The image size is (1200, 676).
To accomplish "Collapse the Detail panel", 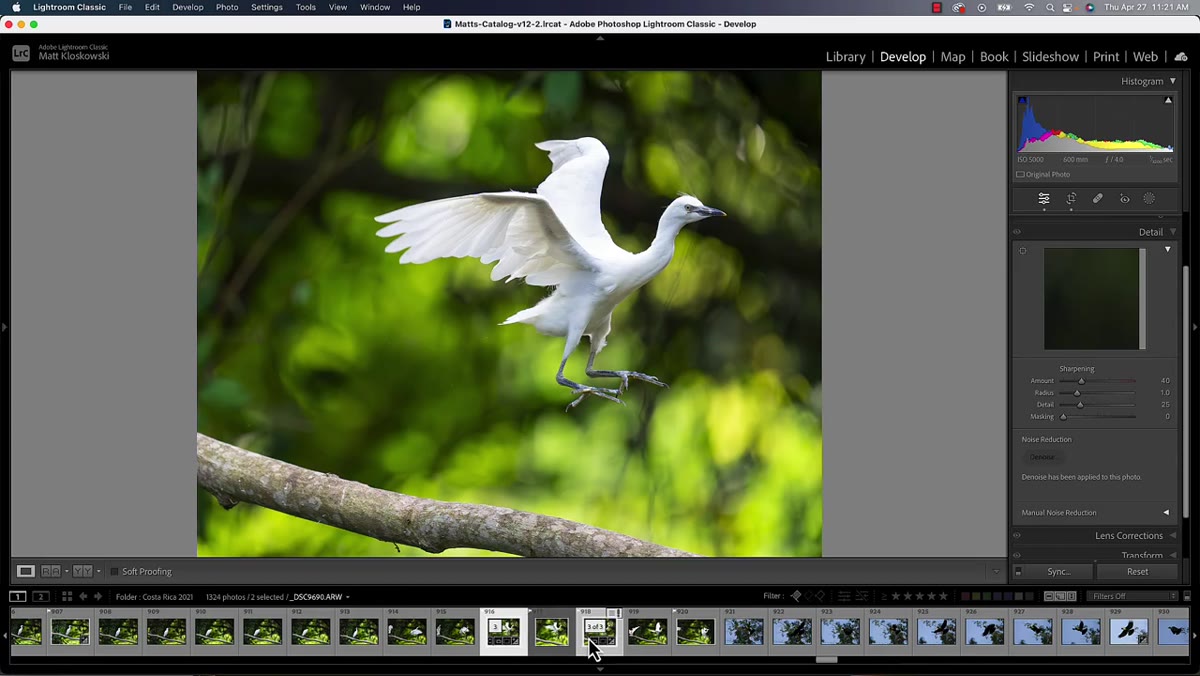I will click(1173, 232).
